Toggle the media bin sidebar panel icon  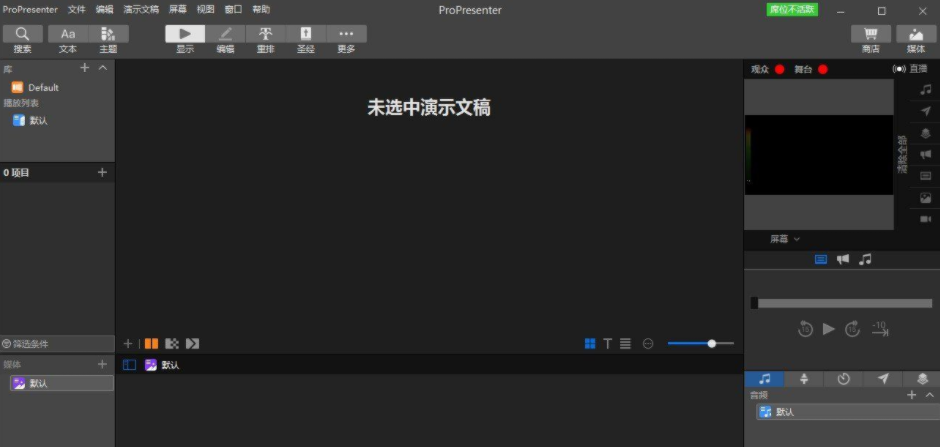click(x=129, y=364)
